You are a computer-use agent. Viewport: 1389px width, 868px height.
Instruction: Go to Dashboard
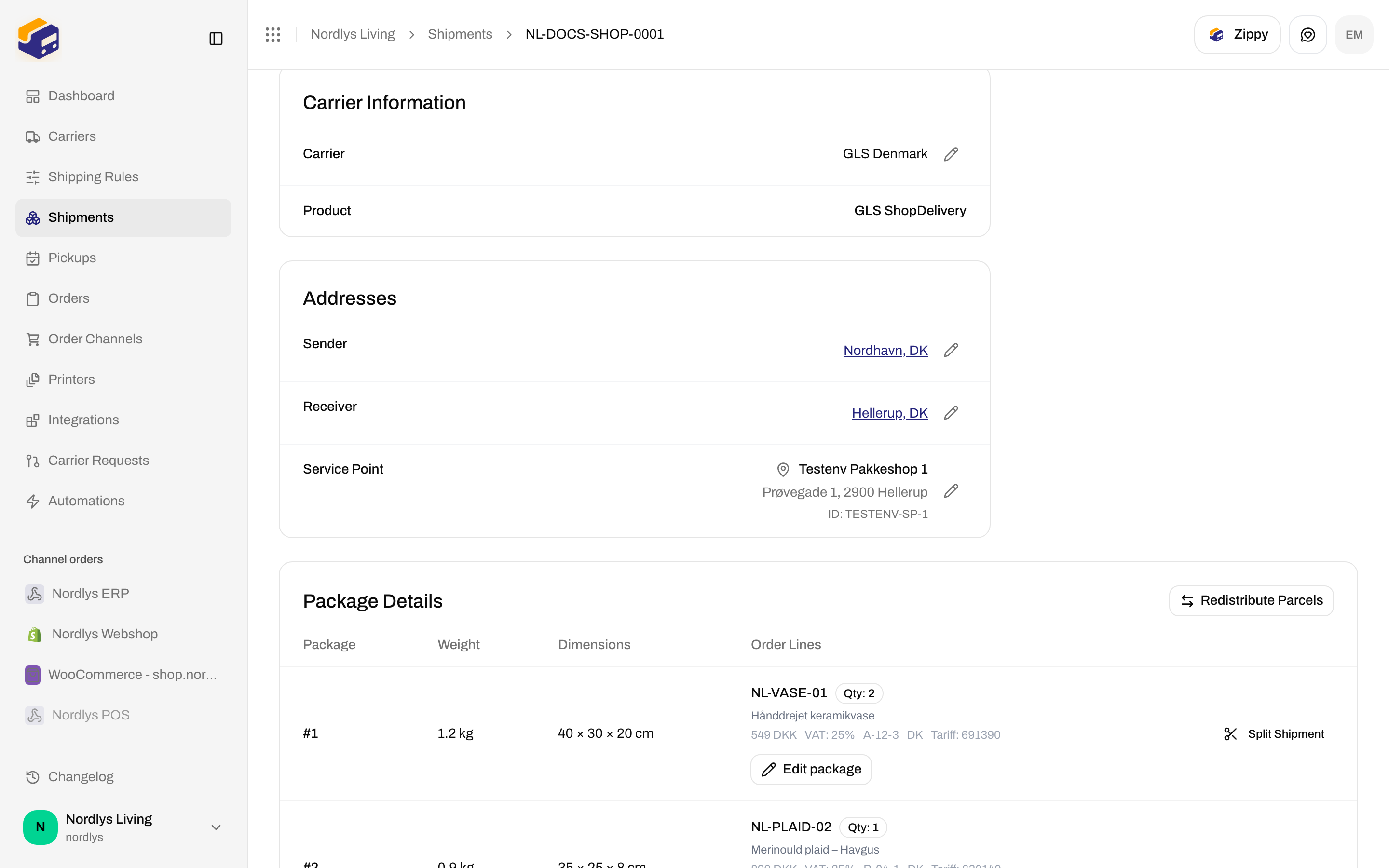click(x=123, y=96)
